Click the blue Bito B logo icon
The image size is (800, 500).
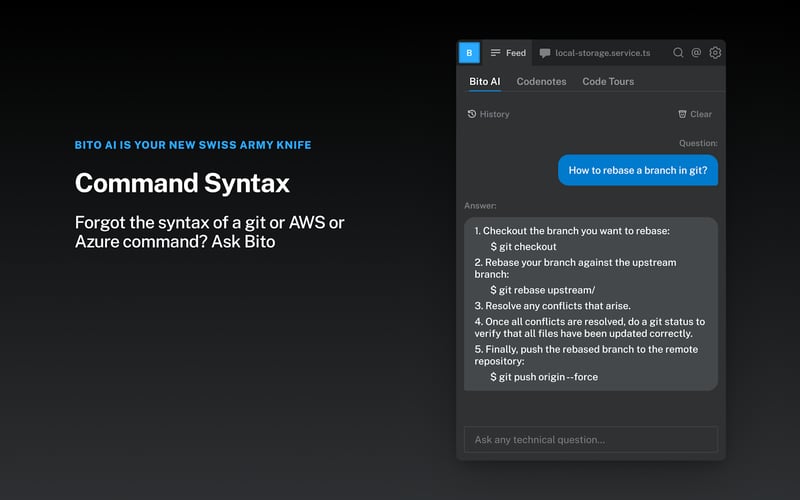click(x=469, y=53)
